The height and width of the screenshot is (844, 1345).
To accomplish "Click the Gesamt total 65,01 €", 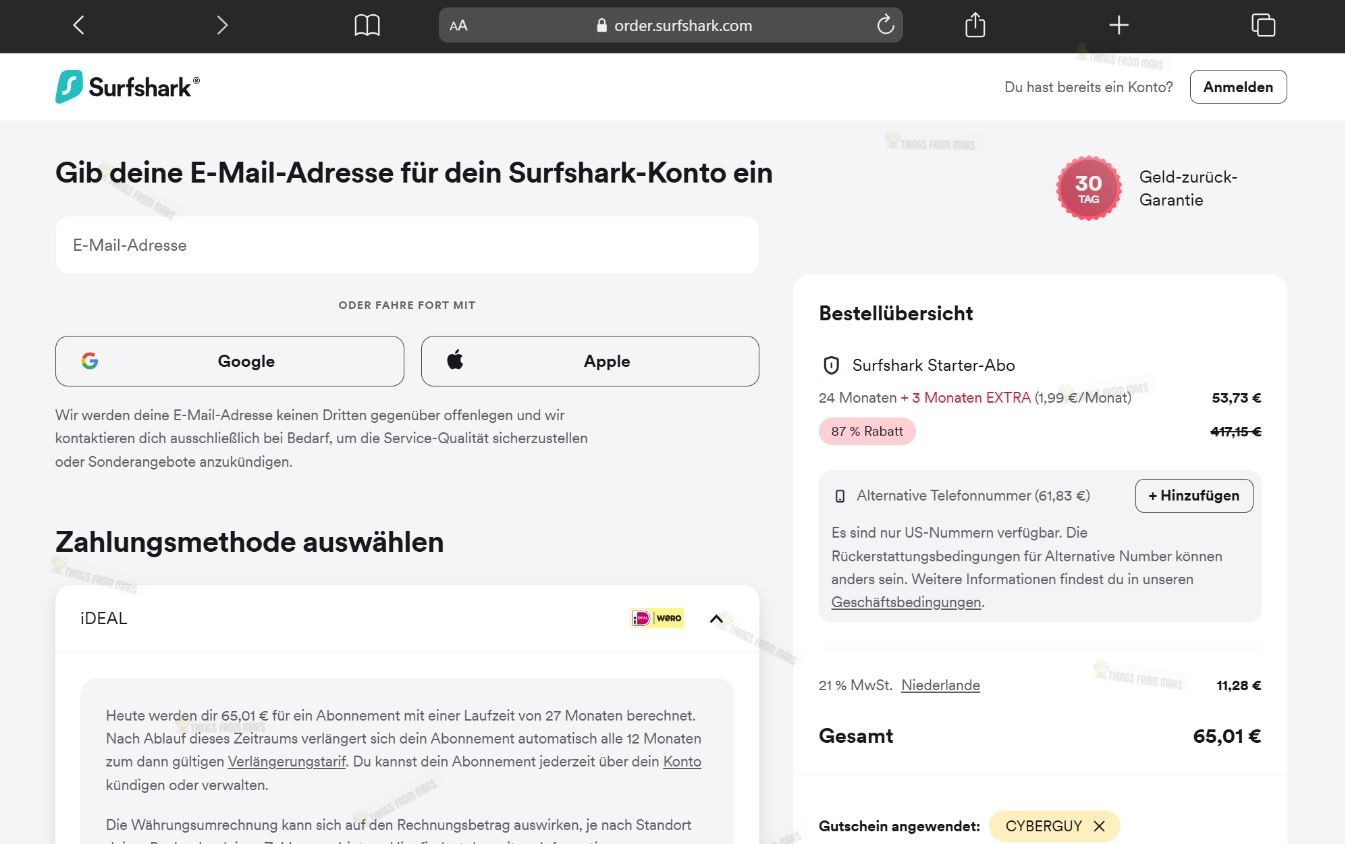I will point(1227,736).
